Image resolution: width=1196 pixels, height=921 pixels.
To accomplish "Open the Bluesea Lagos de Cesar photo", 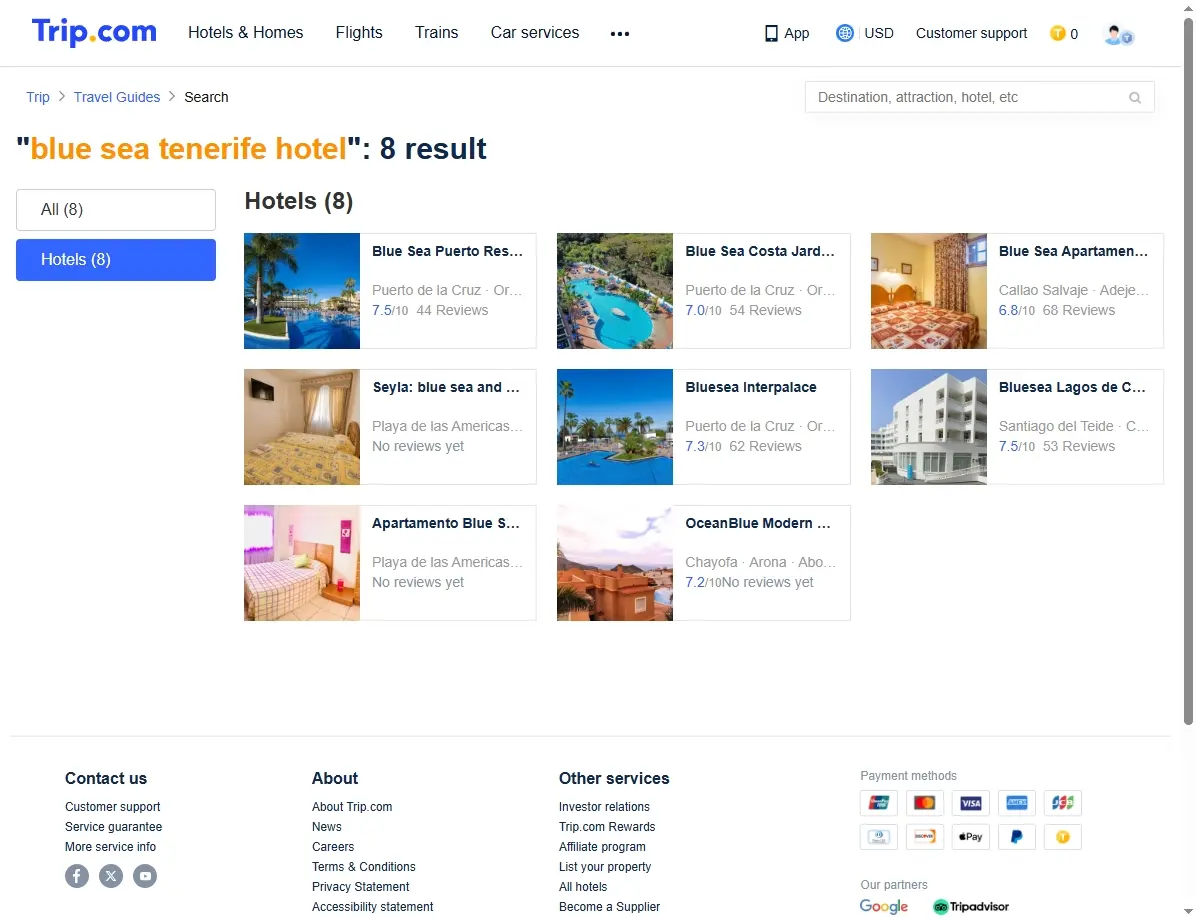I will pyautogui.click(x=928, y=427).
